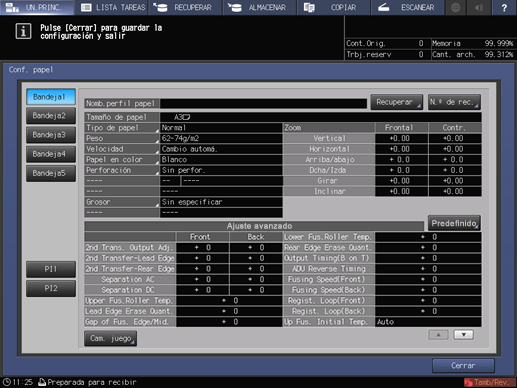Click the clock icon in status bar

point(7,382)
